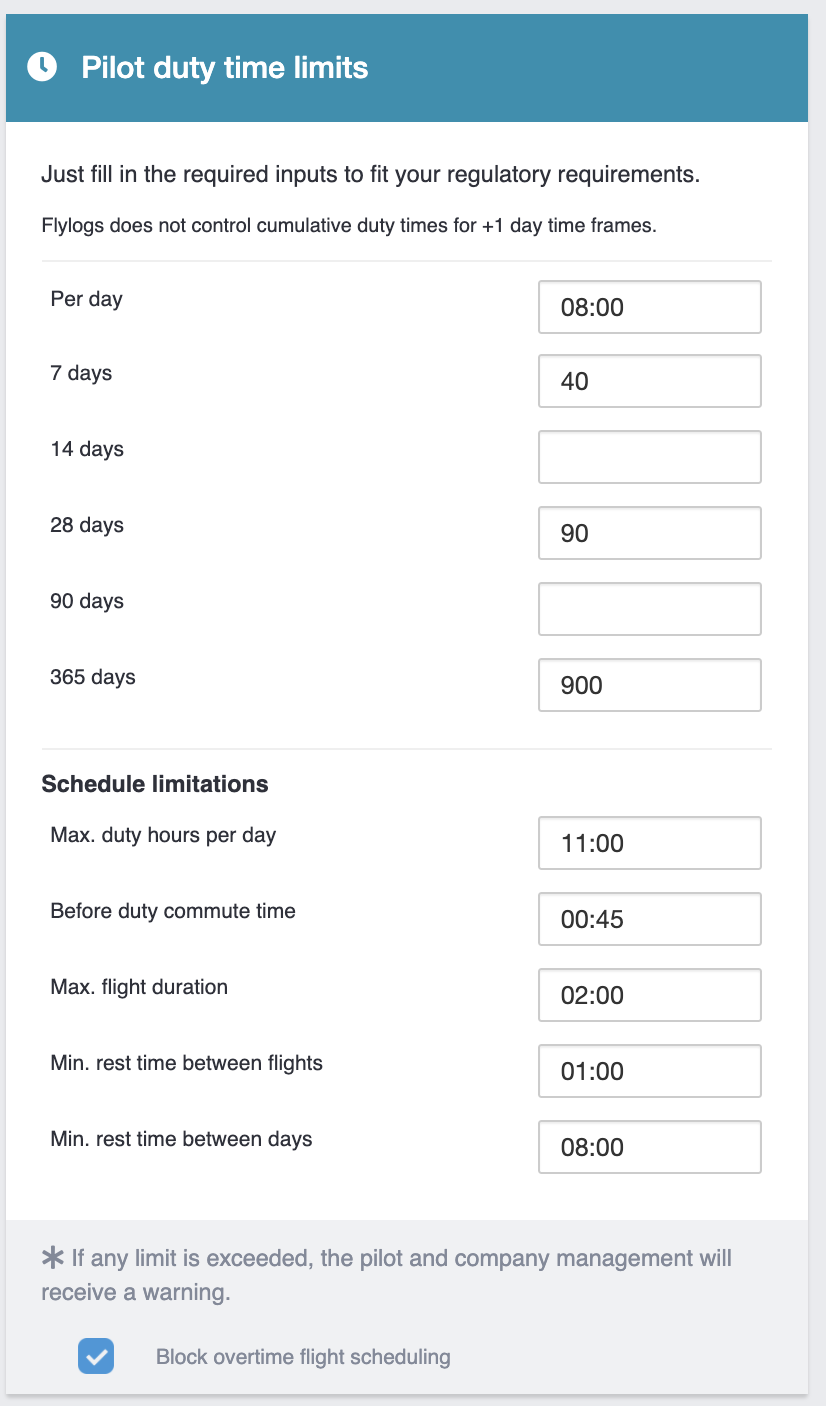Viewport: 826px width, 1406px height.
Task: Select Before duty commute time field
Action: 649,919
